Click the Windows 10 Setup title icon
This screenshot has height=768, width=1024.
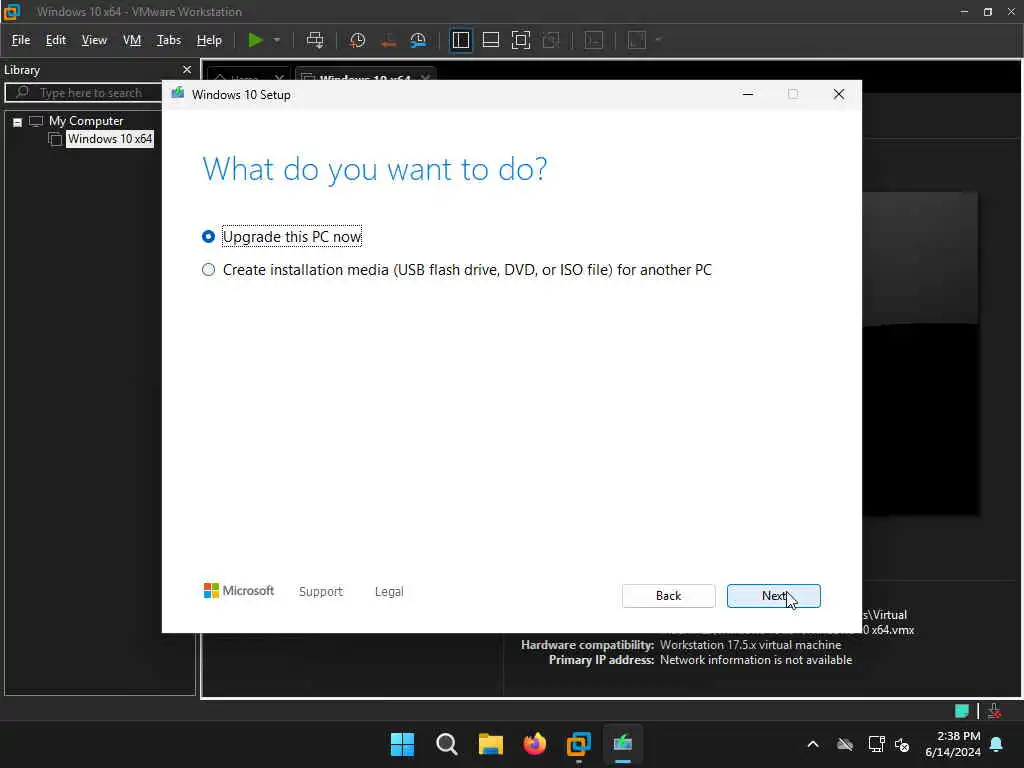[x=178, y=94]
